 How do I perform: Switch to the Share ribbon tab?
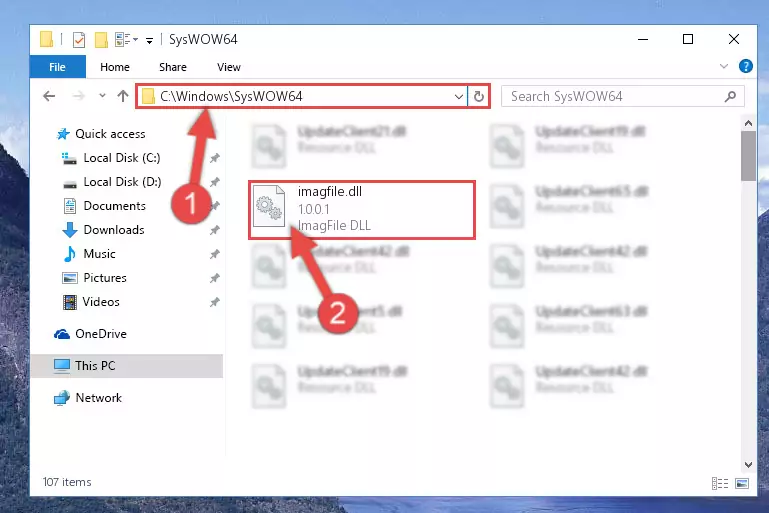click(x=173, y=67)
